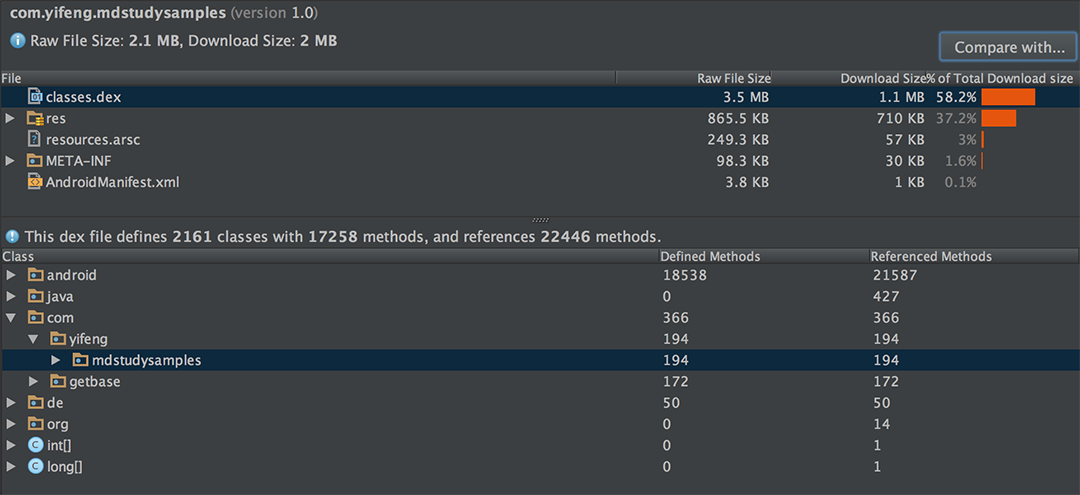Click the classes.dex download size bar

point(1008,97)
